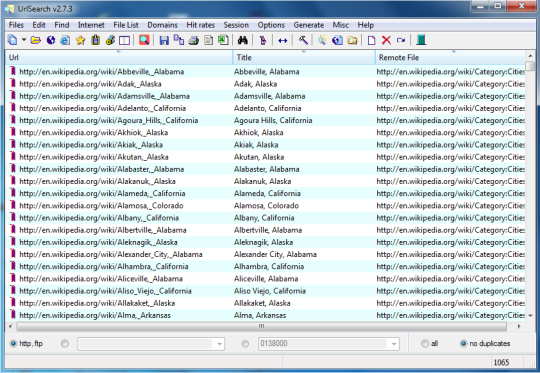This screenshot has width=540, height=373.
Task: Click the copy documents icon
Action: coord(179,40)
